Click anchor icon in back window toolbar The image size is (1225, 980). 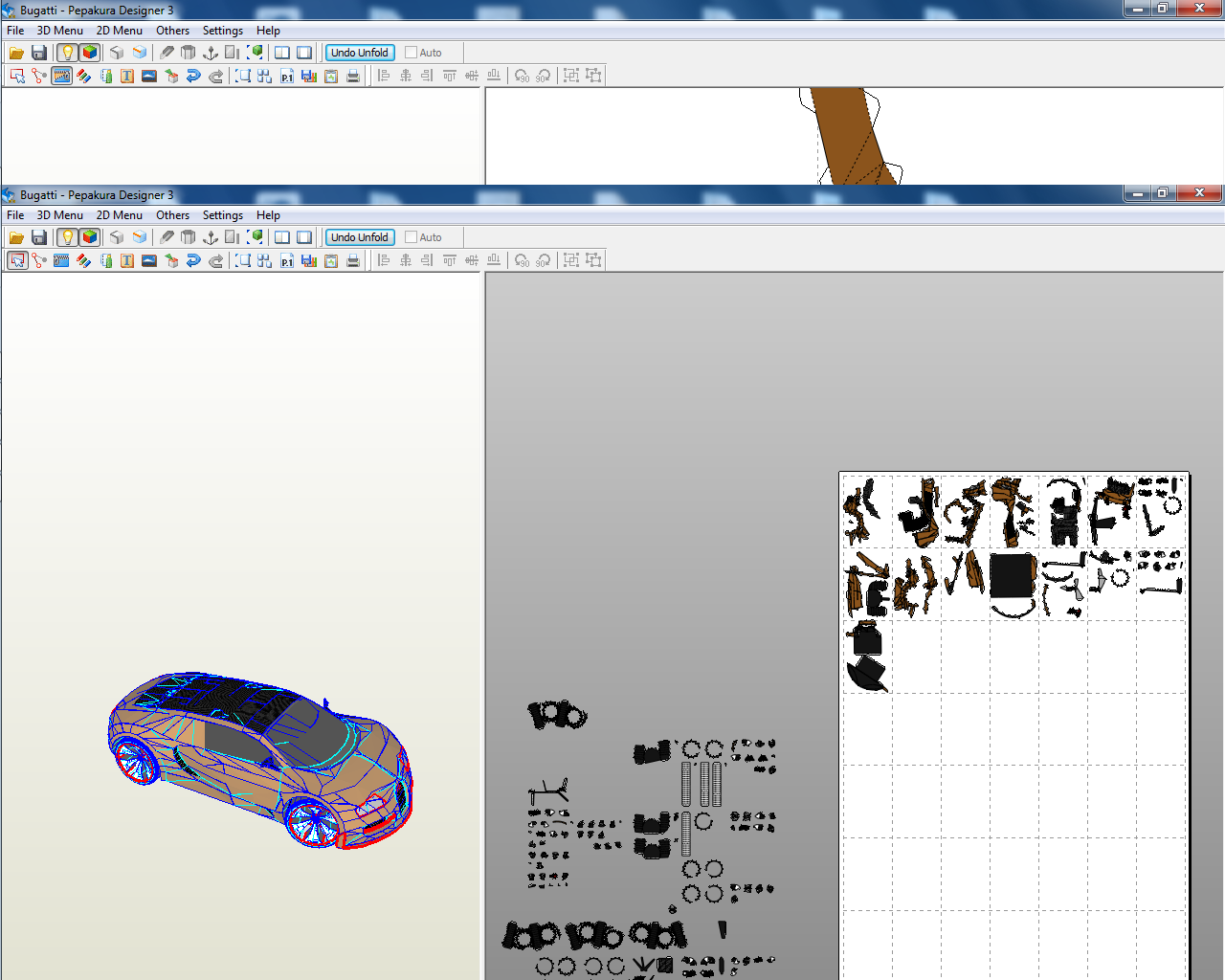pos(211,53)
